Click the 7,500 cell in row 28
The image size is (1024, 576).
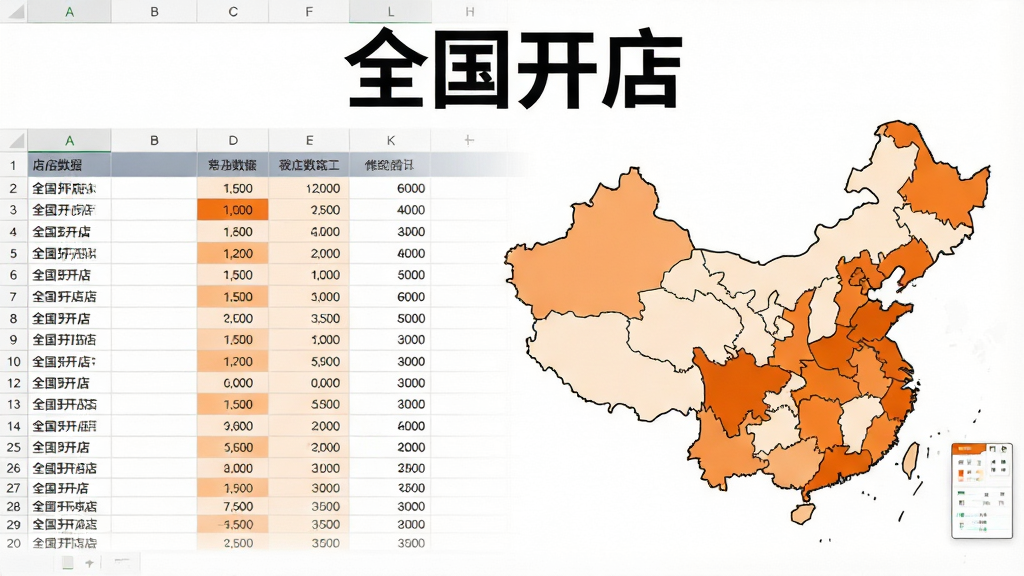point(232,506)
